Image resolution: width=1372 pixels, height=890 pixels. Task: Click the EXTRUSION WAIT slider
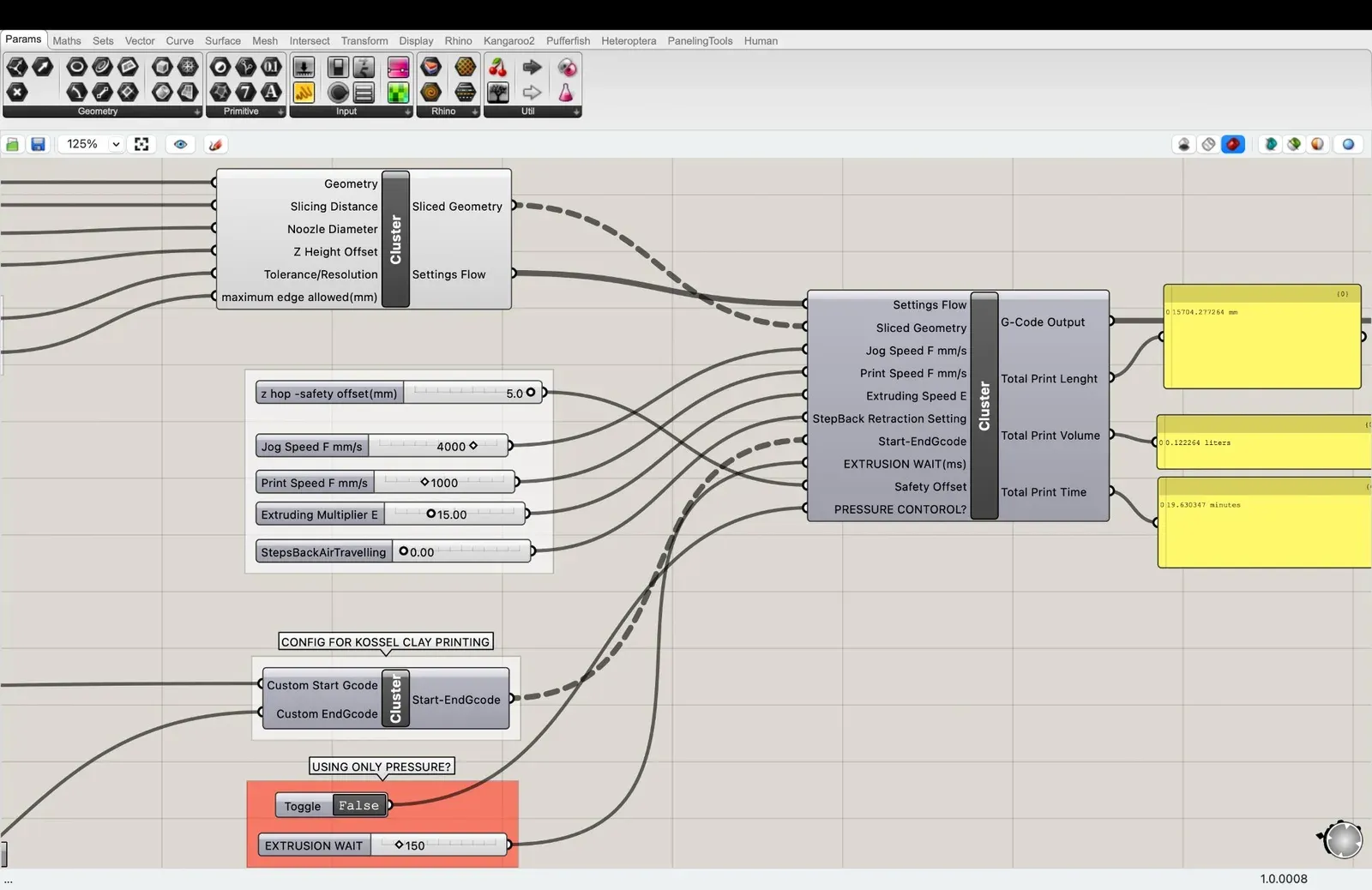tap(383, 845)
